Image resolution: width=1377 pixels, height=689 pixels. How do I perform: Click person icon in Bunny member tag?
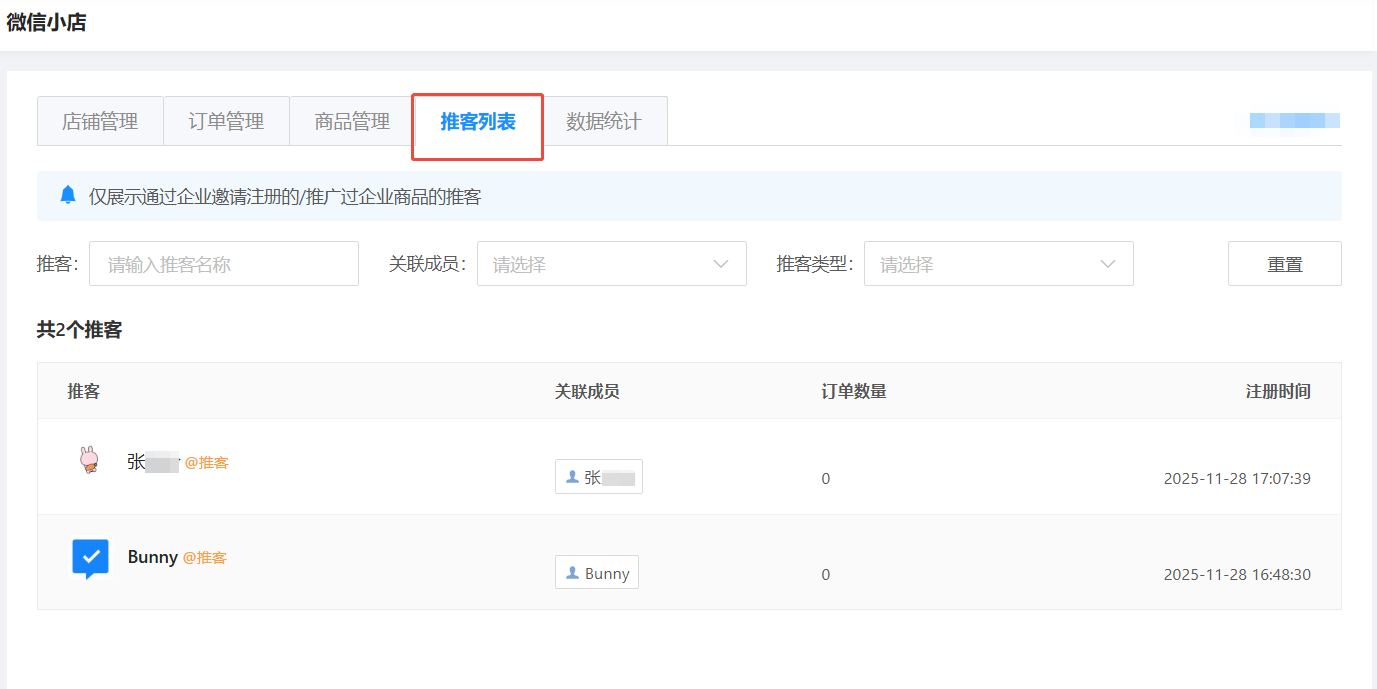572,573
